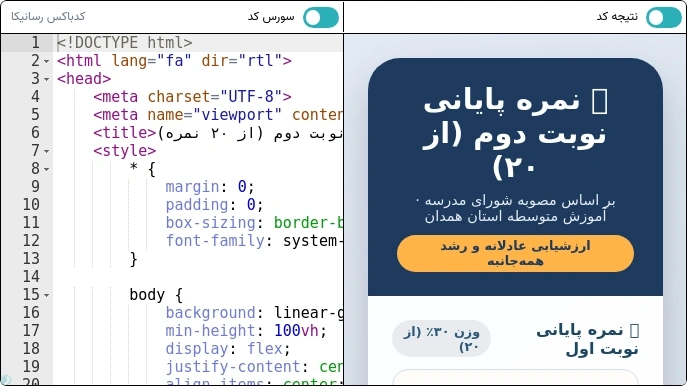Click the نتیجه کد label text

coord(617,17)
